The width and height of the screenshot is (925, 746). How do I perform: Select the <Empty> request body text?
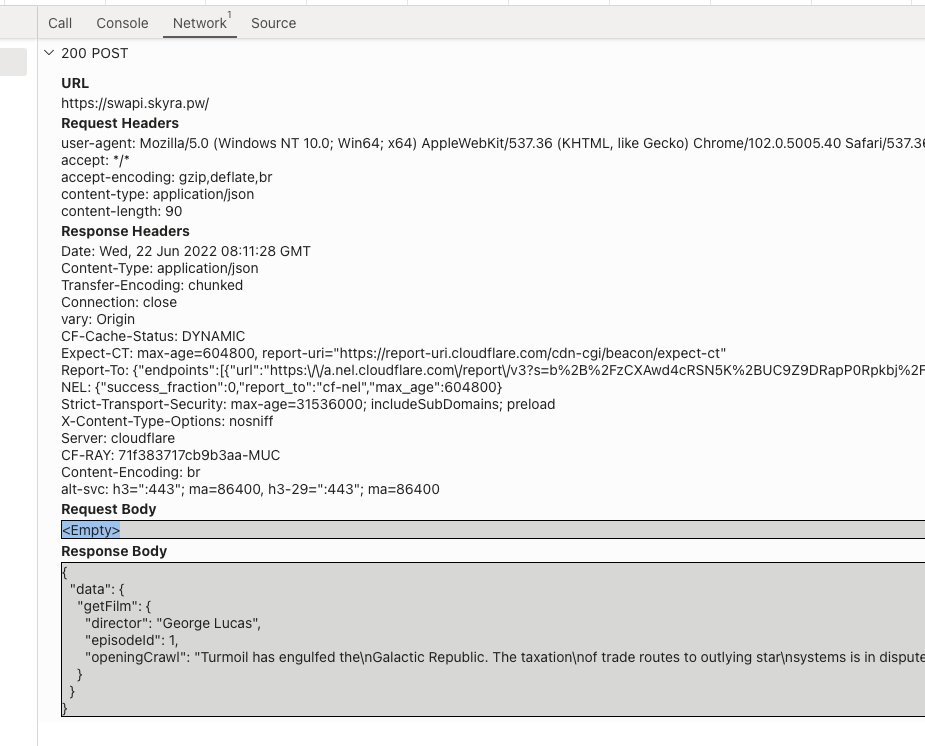92,529
